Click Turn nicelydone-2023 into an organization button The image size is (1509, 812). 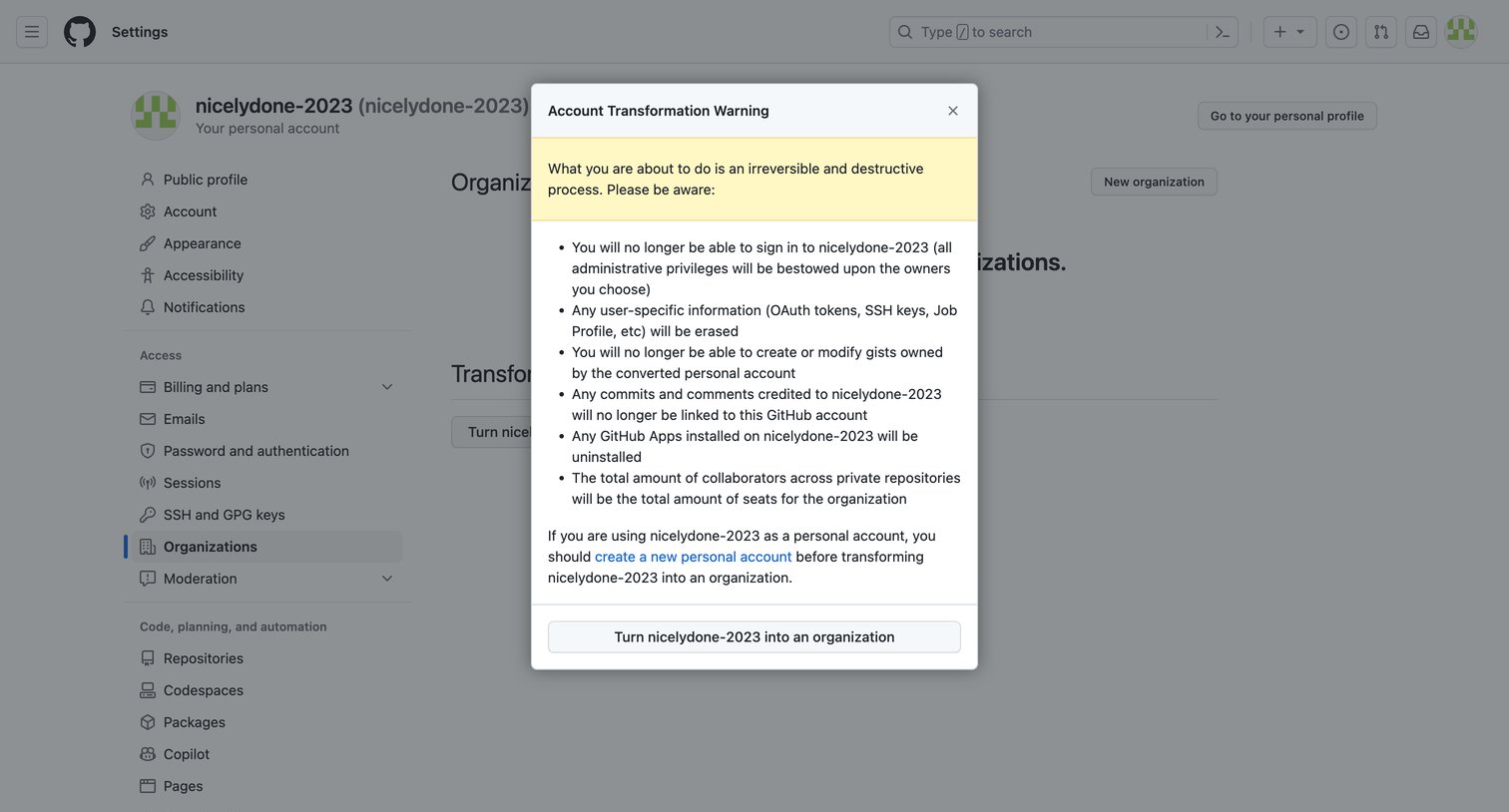tap(754, 636)
